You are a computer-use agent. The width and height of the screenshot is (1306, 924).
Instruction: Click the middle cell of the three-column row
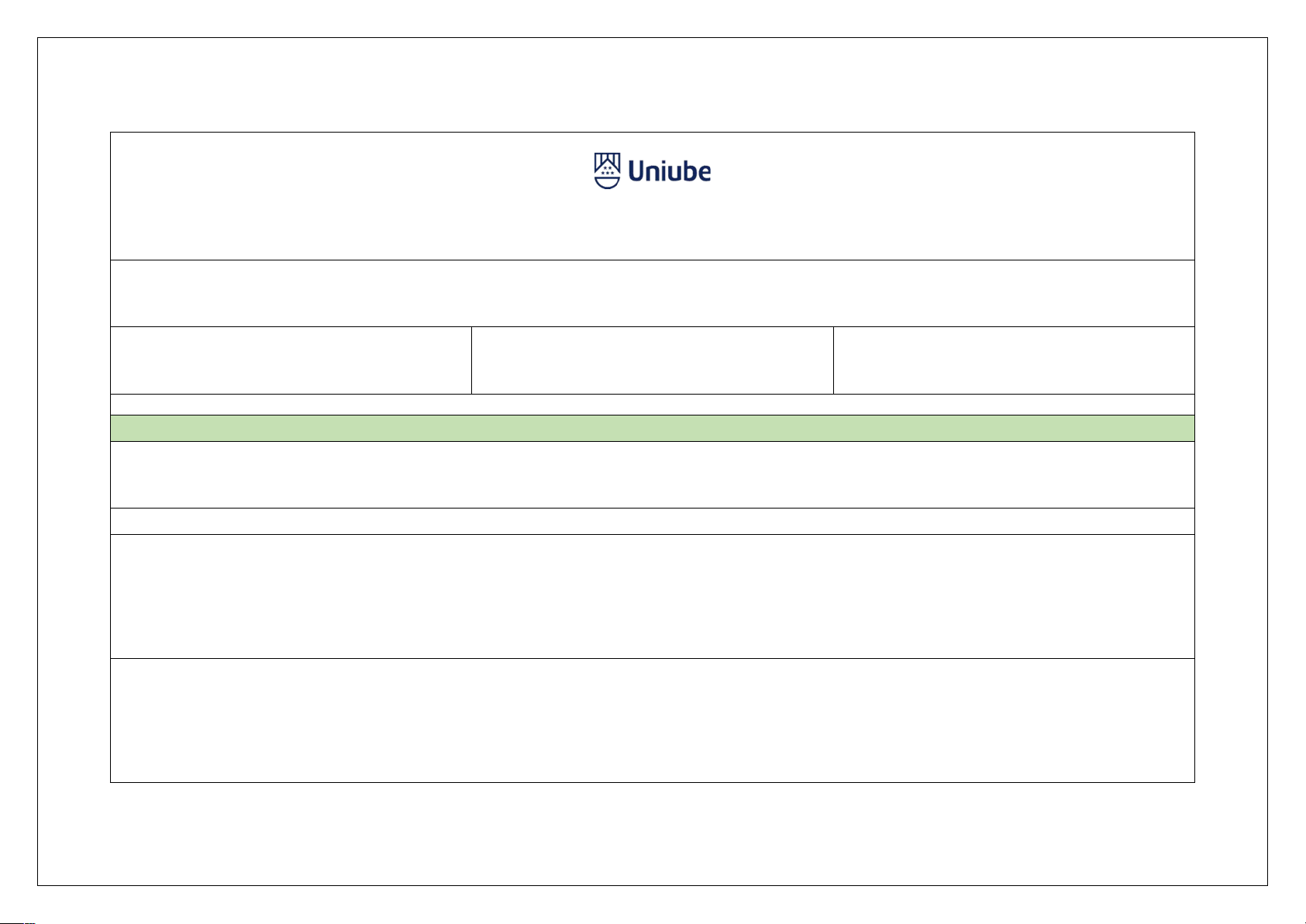coord(652,360)
